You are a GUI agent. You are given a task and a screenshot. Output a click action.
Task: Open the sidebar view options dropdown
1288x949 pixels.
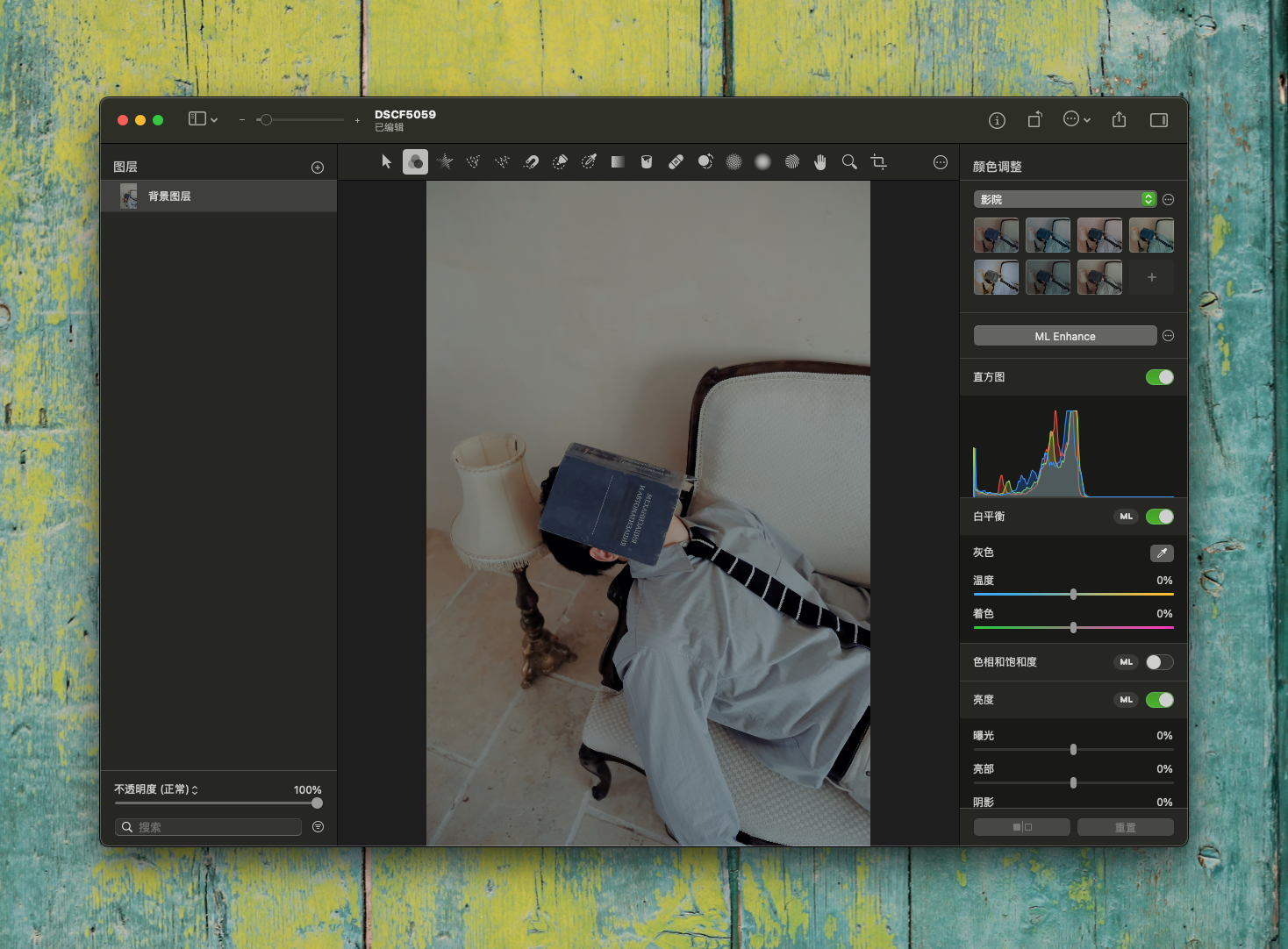point(203,119)
